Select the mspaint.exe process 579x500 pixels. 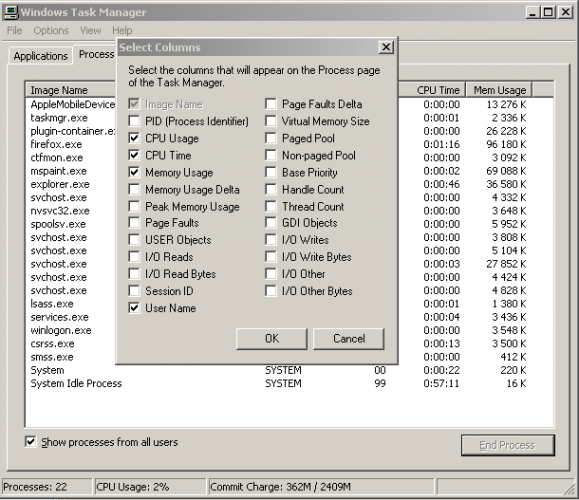(x=59, y=171)
